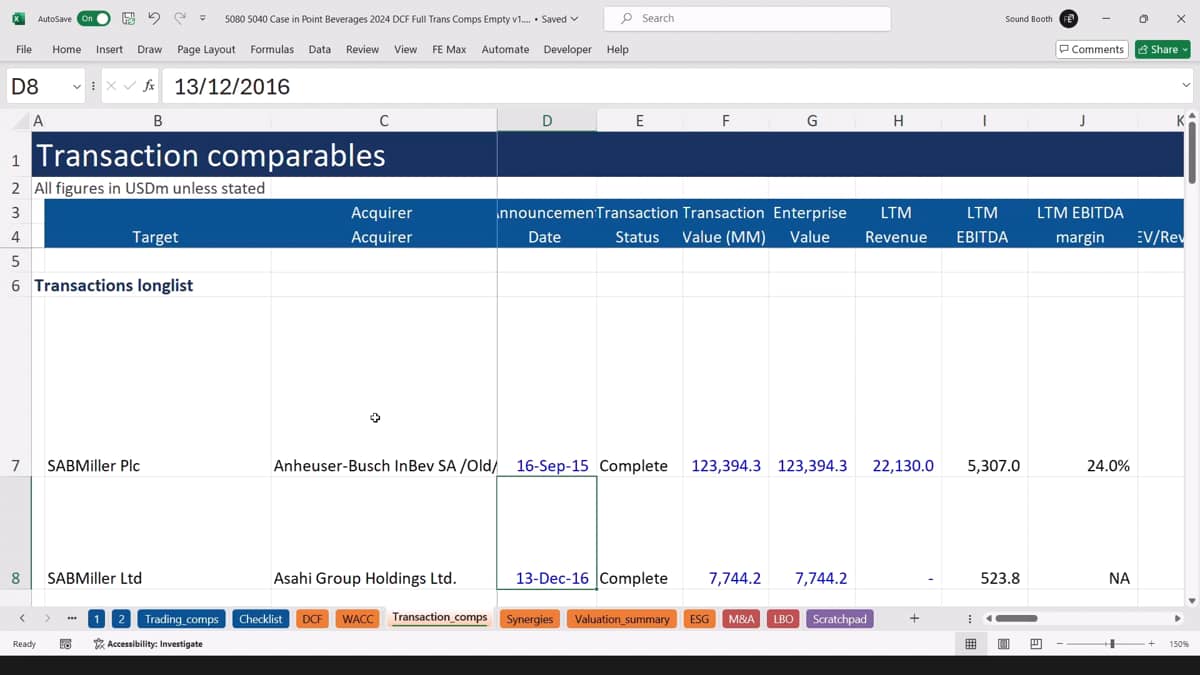This screenshot has height=675, width=1200.
Task: Switch to the Scratchpad sheet tab
Action: [840, 619]
